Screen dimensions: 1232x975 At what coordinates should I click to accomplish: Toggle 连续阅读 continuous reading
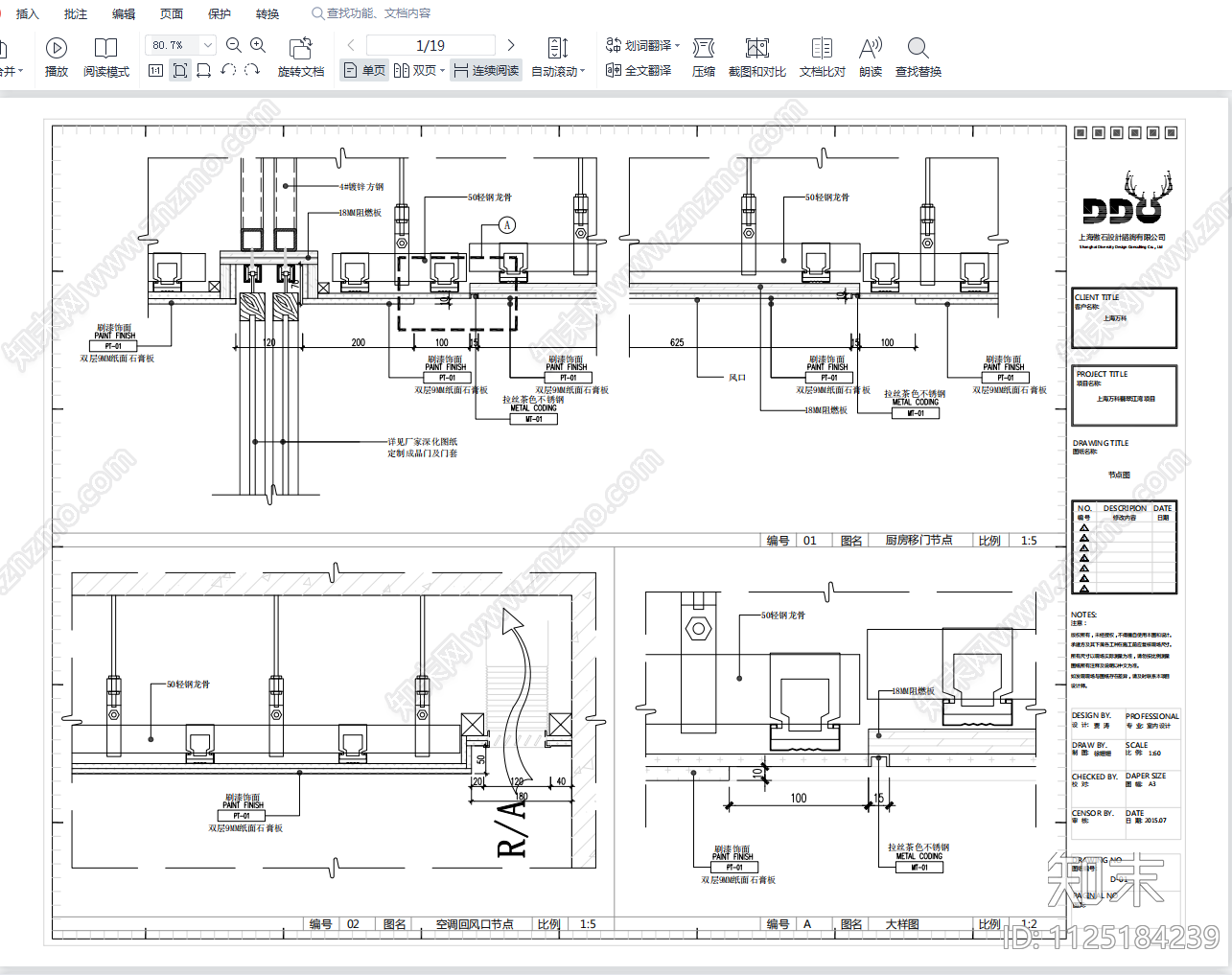click(x=486, y=70)
